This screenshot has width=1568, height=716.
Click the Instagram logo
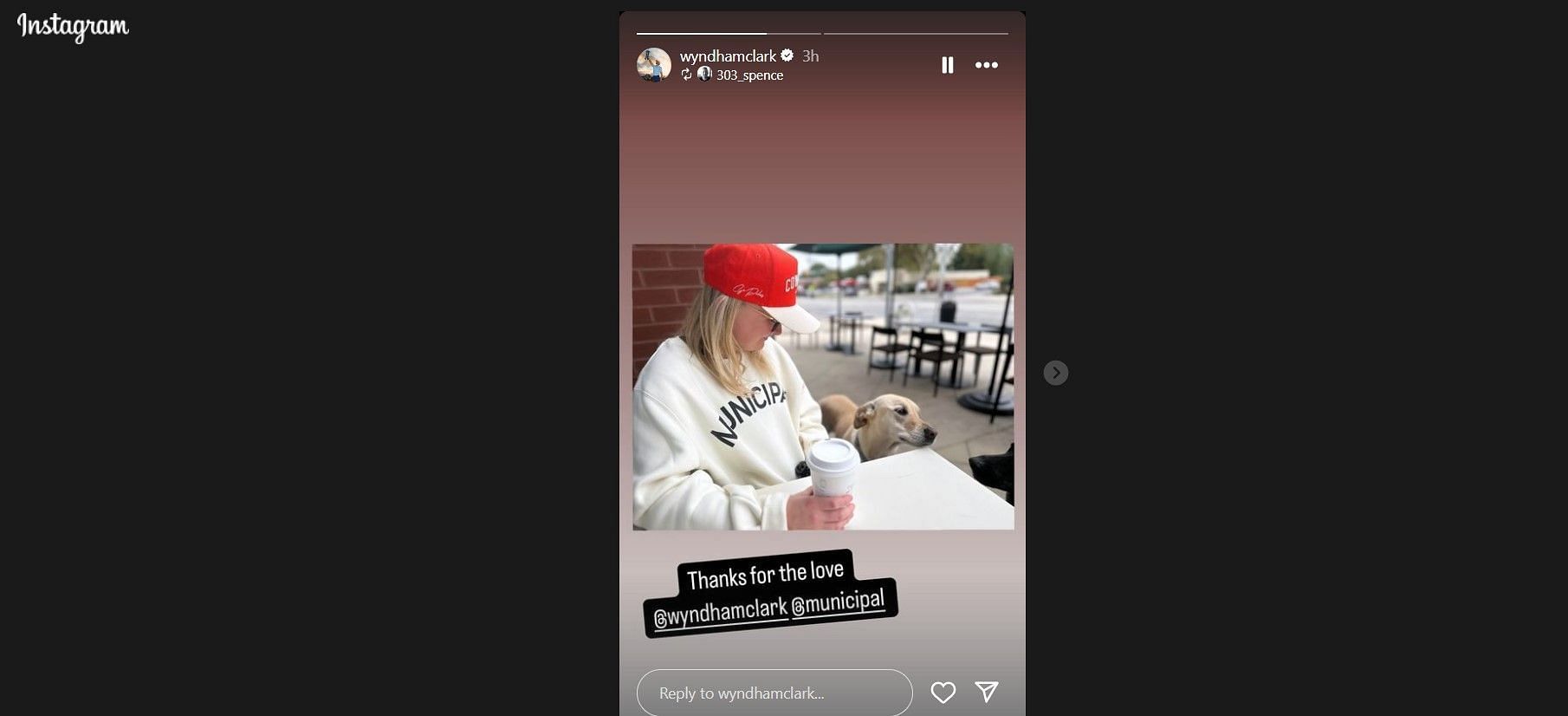73,27
